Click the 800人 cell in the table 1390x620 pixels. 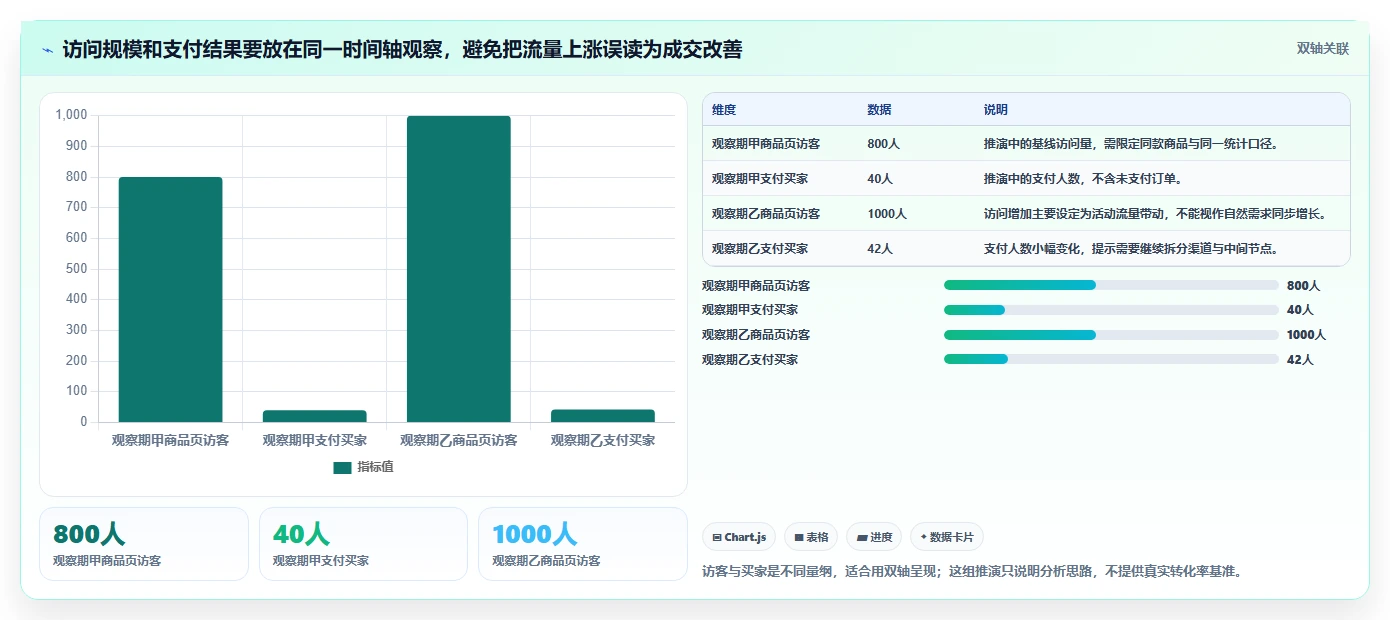(884, 144)
